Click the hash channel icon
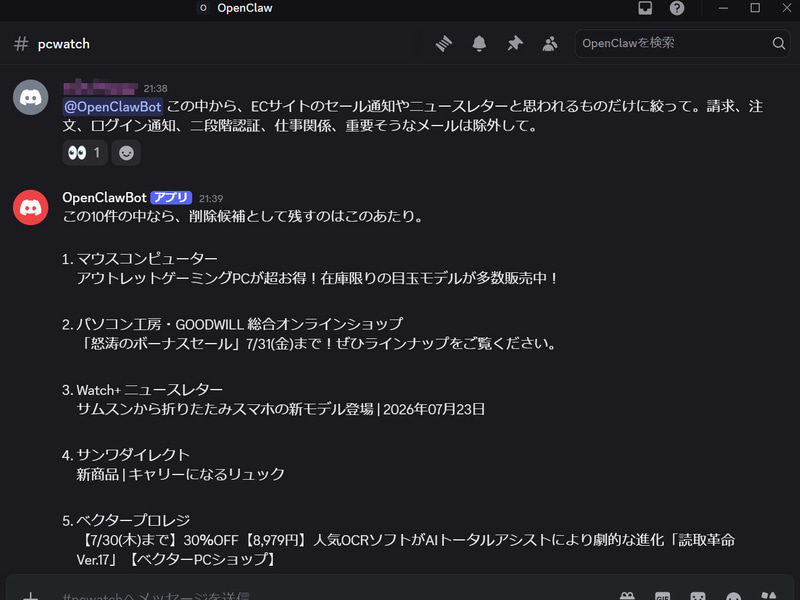The image size is (800, 600). [x=21, y=44]
